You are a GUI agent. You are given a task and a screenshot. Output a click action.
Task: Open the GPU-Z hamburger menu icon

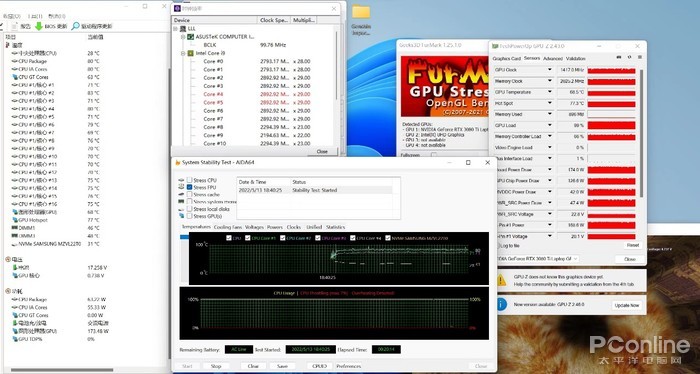coord(640,57)
